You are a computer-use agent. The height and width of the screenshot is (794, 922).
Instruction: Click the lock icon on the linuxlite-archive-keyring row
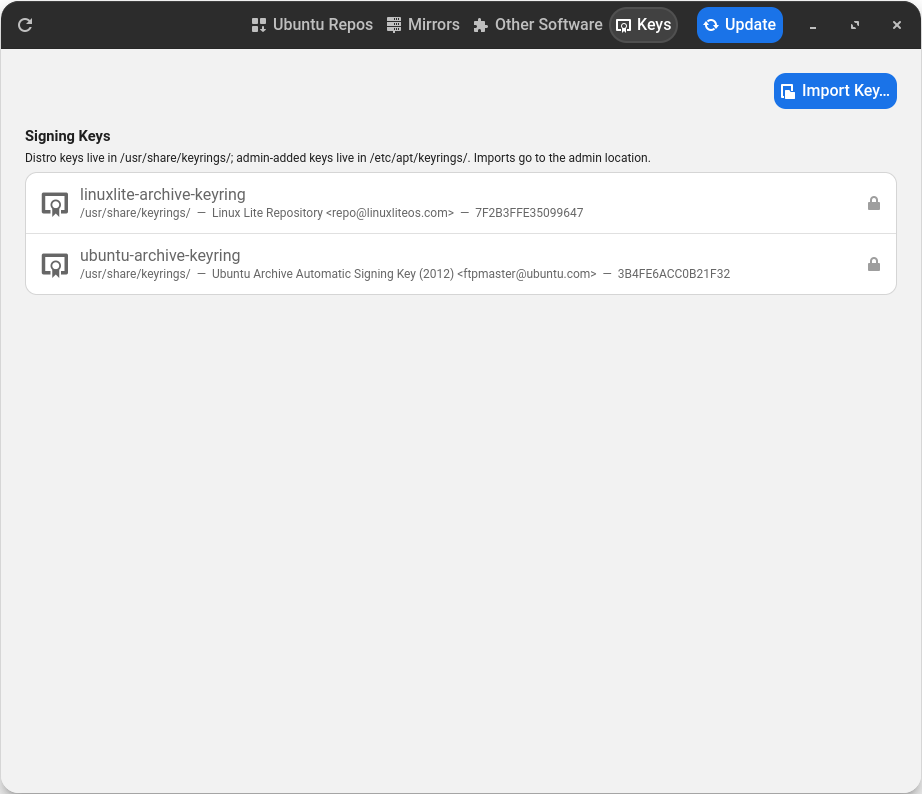click(x=874, y=203)
